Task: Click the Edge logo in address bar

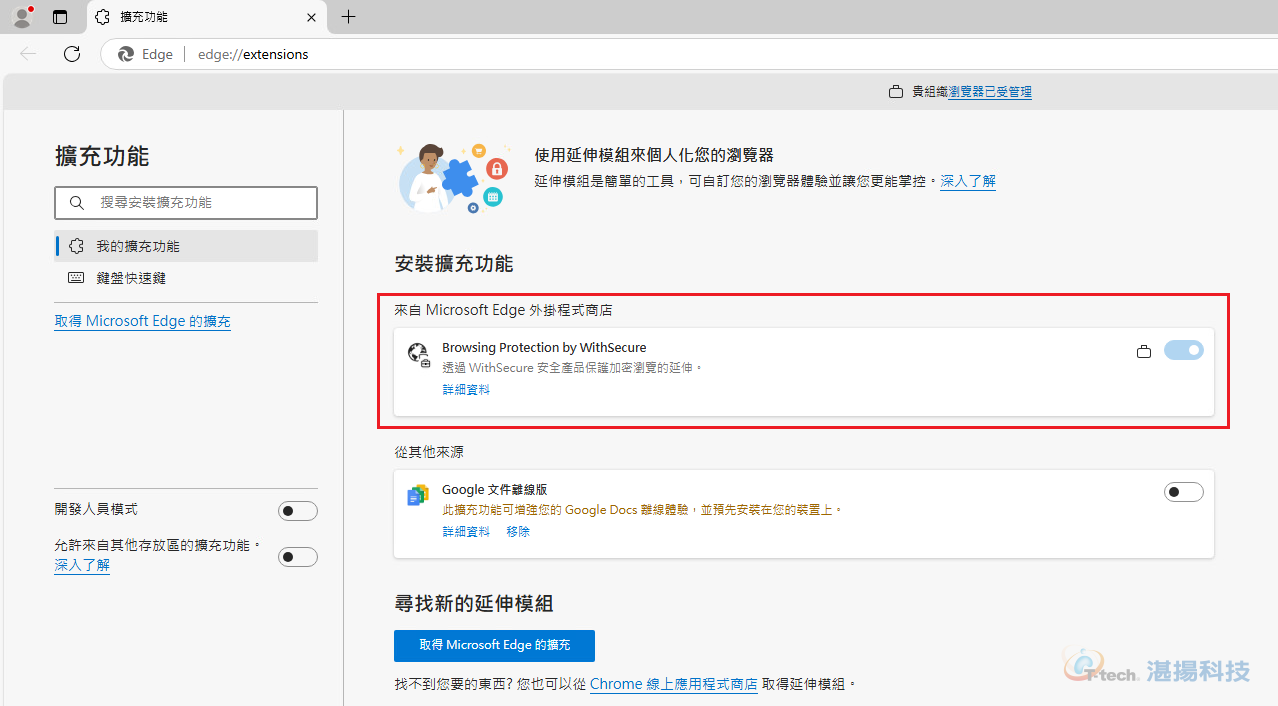Action: coord(126,55)
